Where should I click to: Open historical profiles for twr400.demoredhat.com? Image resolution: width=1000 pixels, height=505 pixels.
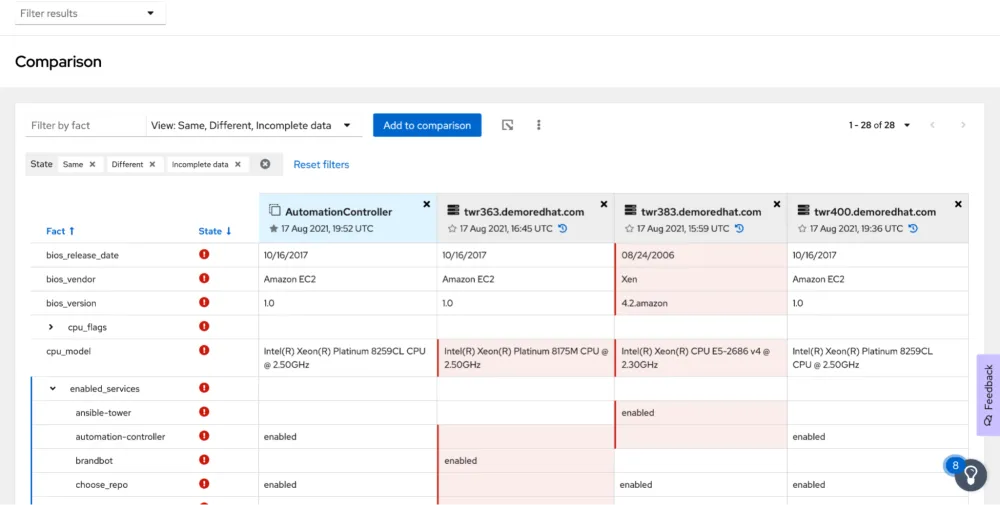pos(911,229)
